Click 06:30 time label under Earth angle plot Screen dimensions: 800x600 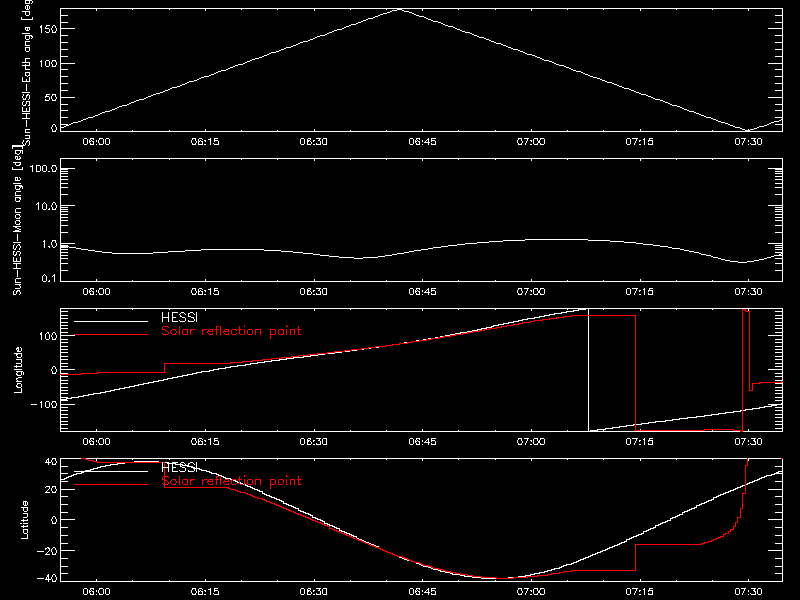314,142
